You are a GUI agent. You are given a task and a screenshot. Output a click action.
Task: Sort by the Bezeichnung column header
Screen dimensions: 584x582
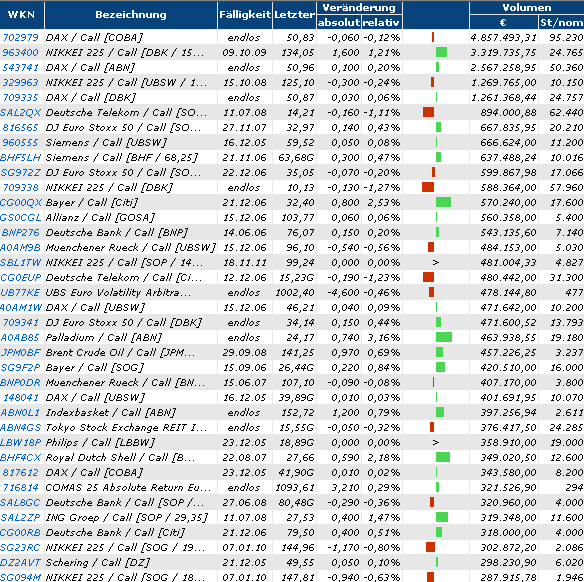point(131,15)
